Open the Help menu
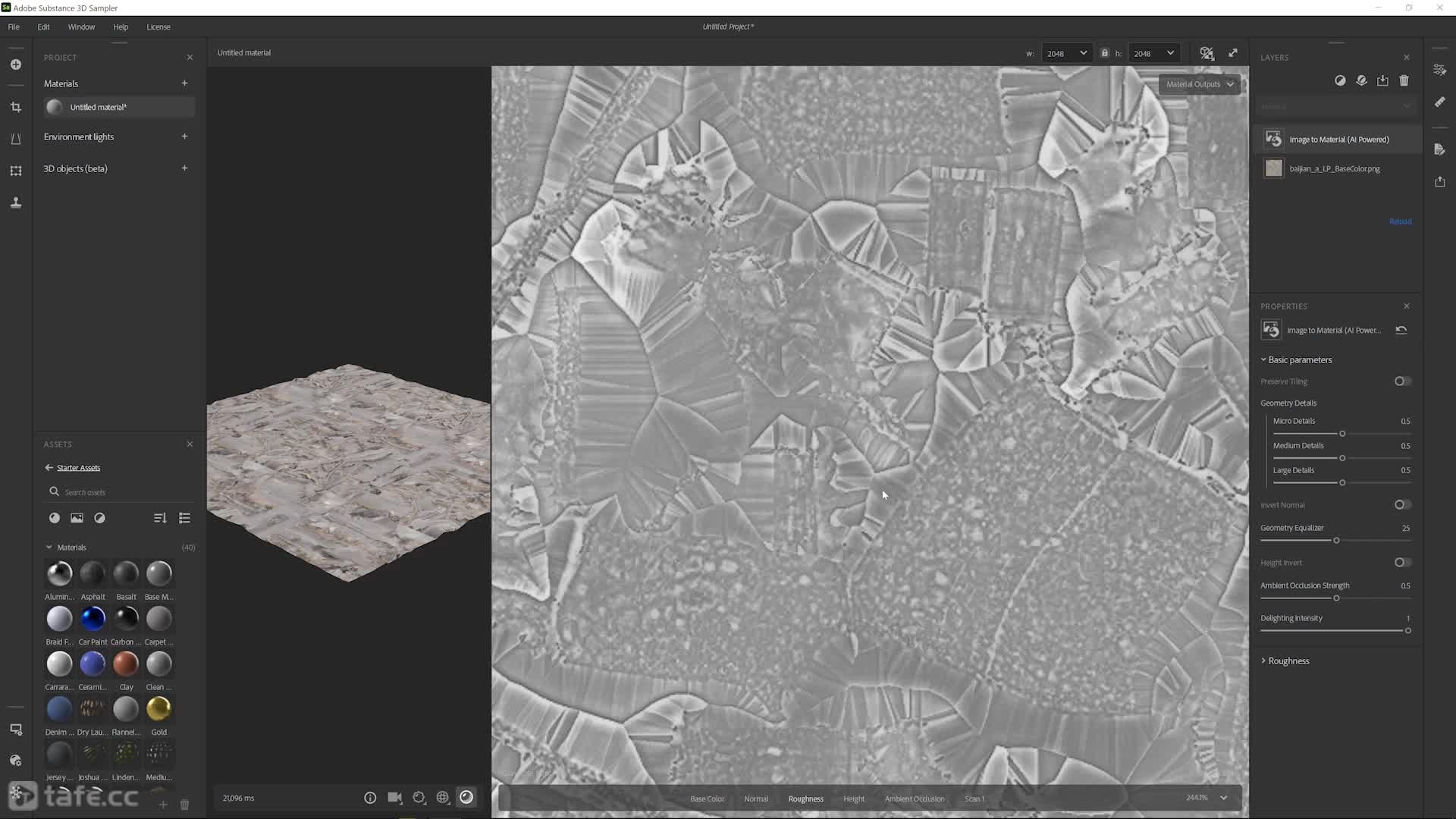The width and height of the screenshot is (1456, 819). [x=121, y=27]
